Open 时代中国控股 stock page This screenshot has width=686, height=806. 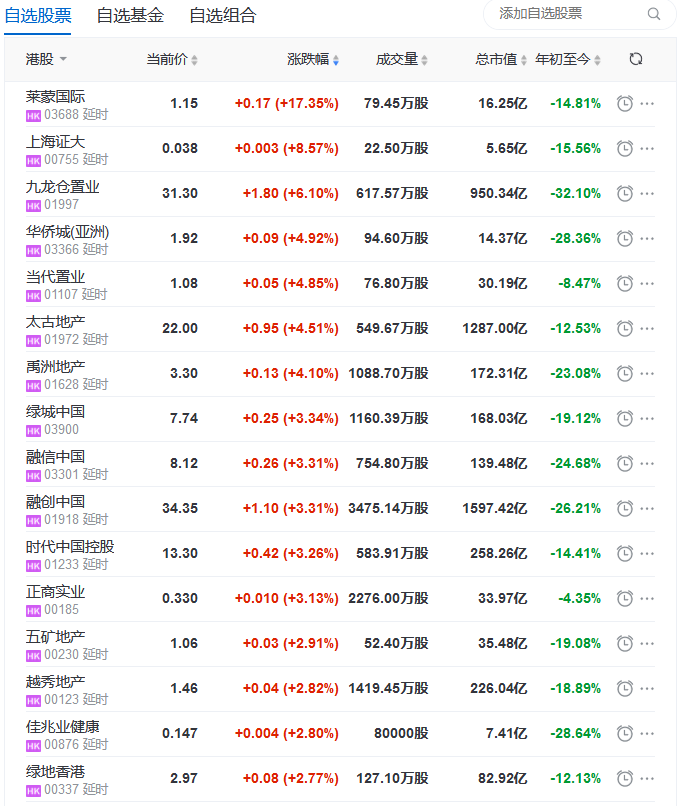70,546
